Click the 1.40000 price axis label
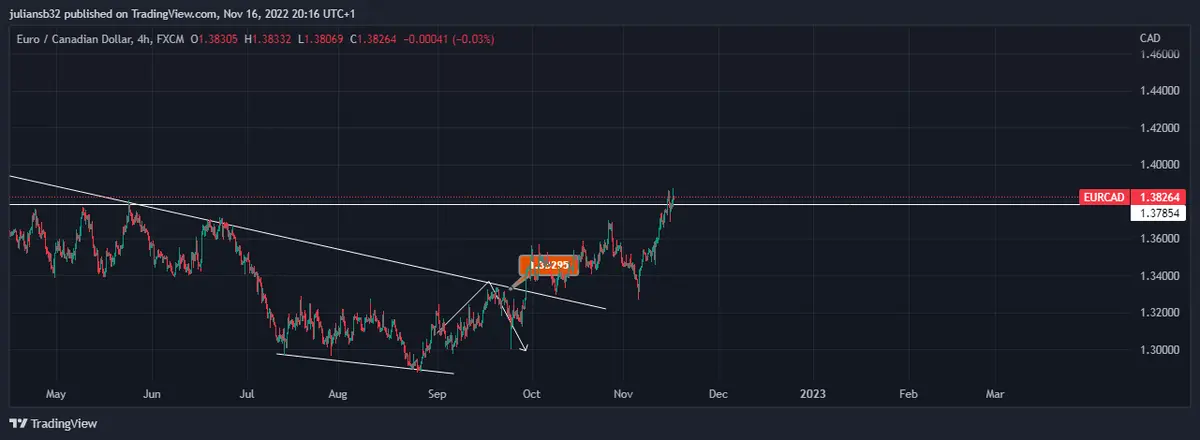 pos(1158,165)
